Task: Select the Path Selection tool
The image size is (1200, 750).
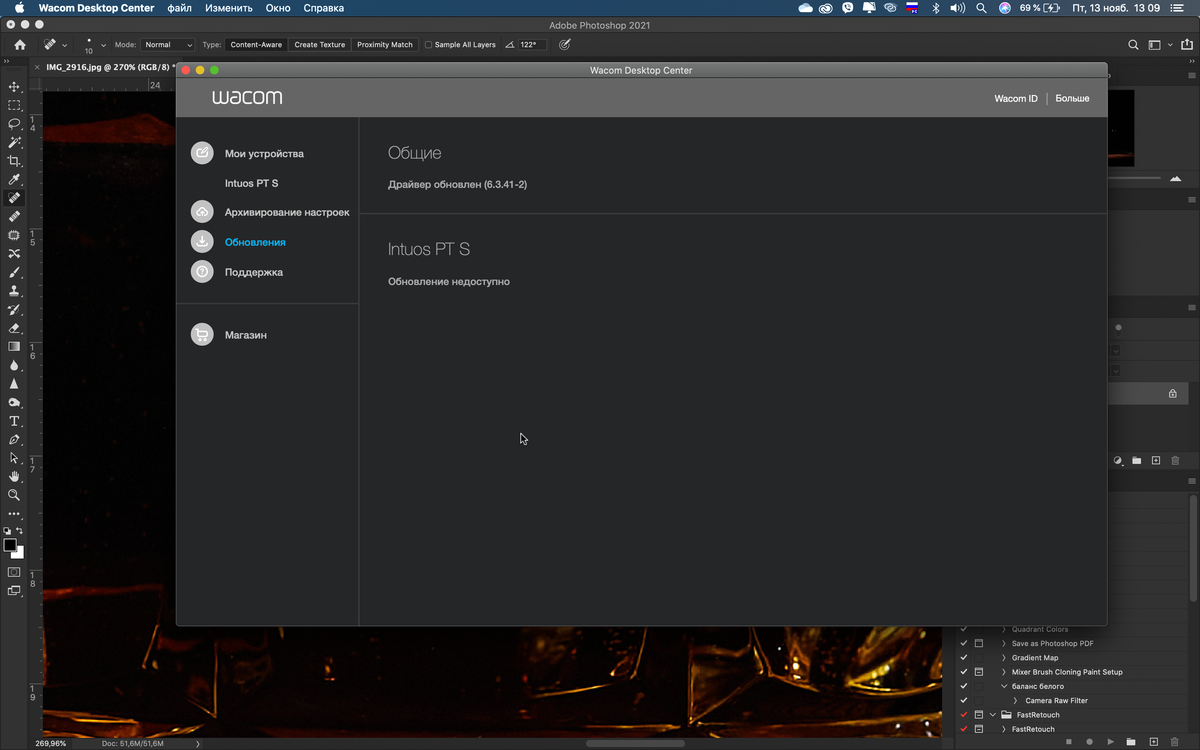Action: (x=14, y=458)
